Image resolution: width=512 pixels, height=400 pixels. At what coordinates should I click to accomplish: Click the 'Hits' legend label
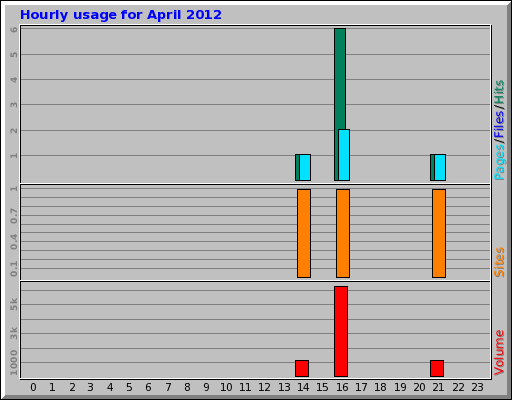point(499,92)
